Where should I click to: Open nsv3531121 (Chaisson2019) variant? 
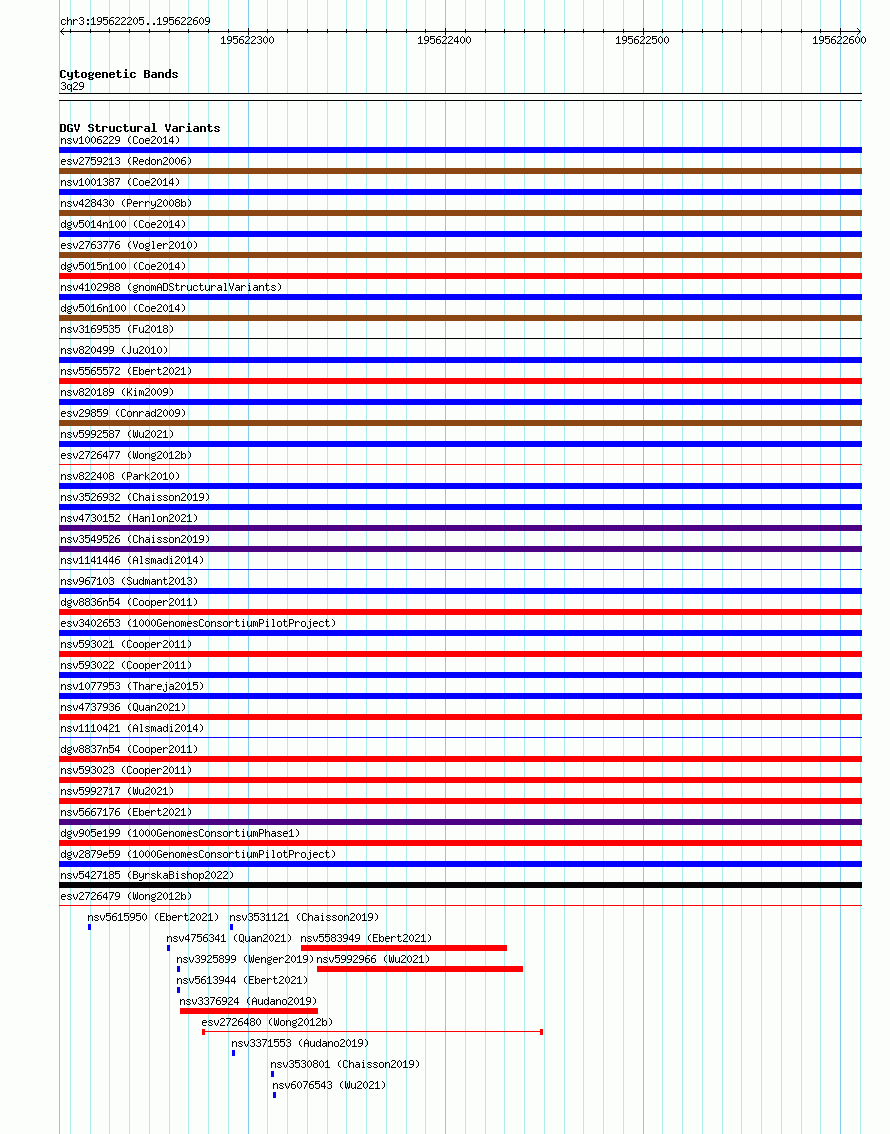click(x=304, y=916)
